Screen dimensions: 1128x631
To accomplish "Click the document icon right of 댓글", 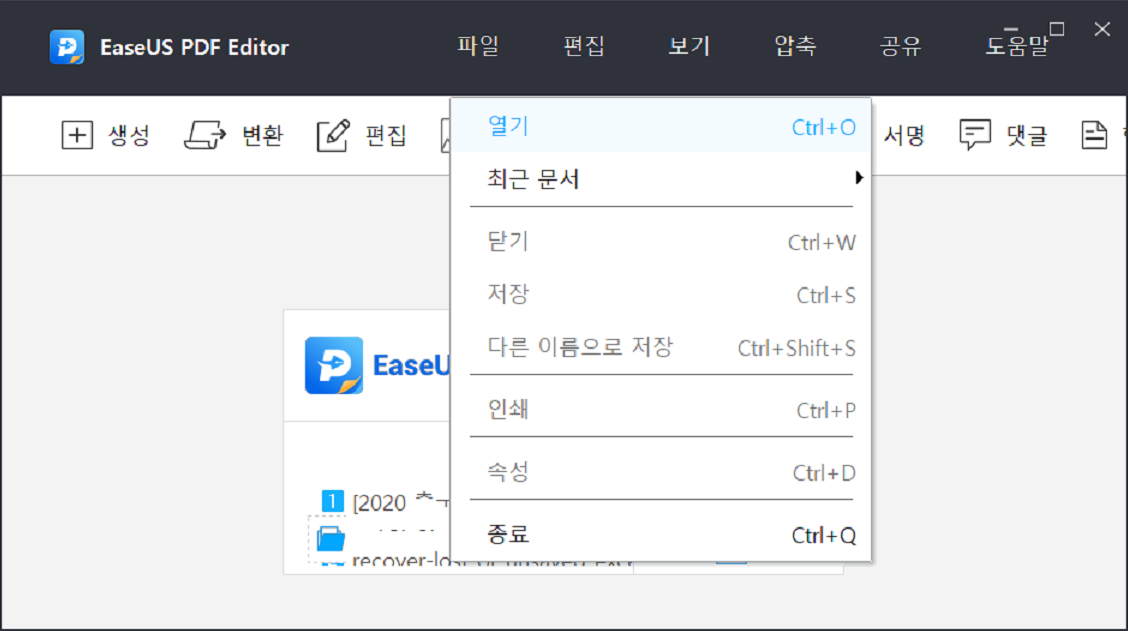I will coord(1095,136).
